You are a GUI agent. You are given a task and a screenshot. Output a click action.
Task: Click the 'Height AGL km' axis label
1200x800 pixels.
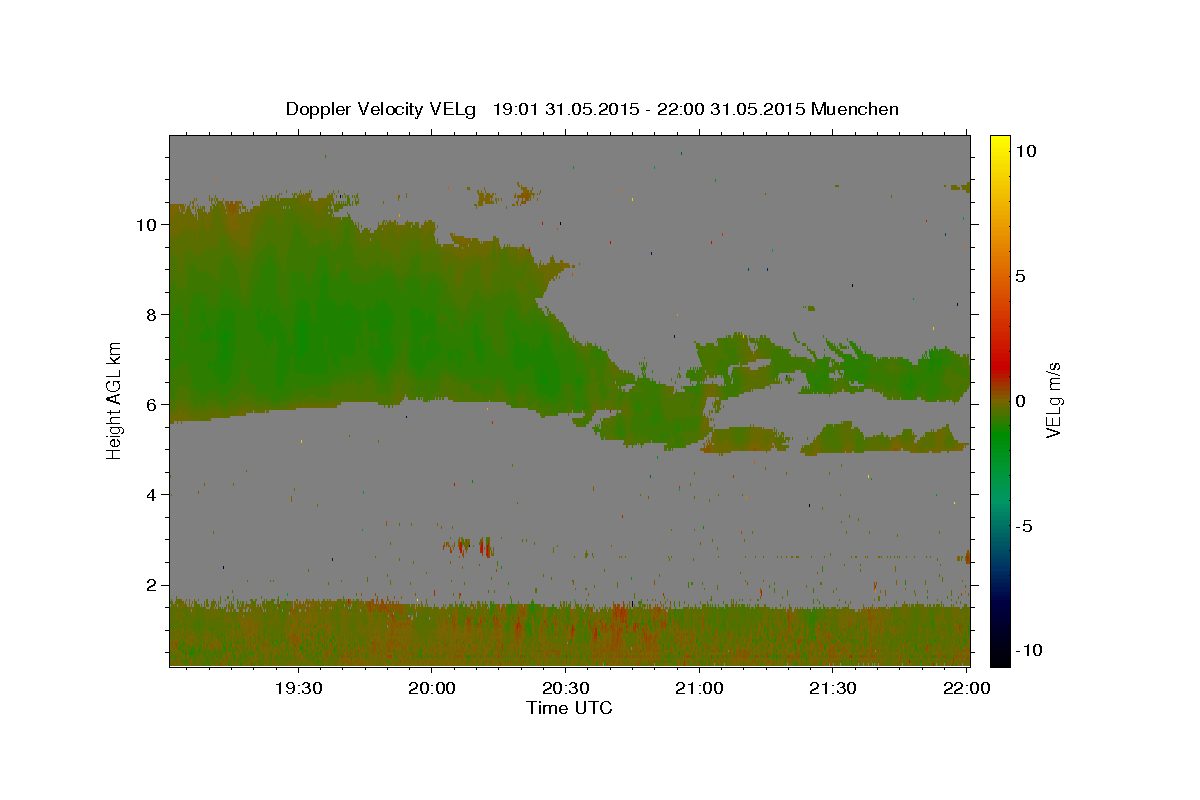(115, 400)
